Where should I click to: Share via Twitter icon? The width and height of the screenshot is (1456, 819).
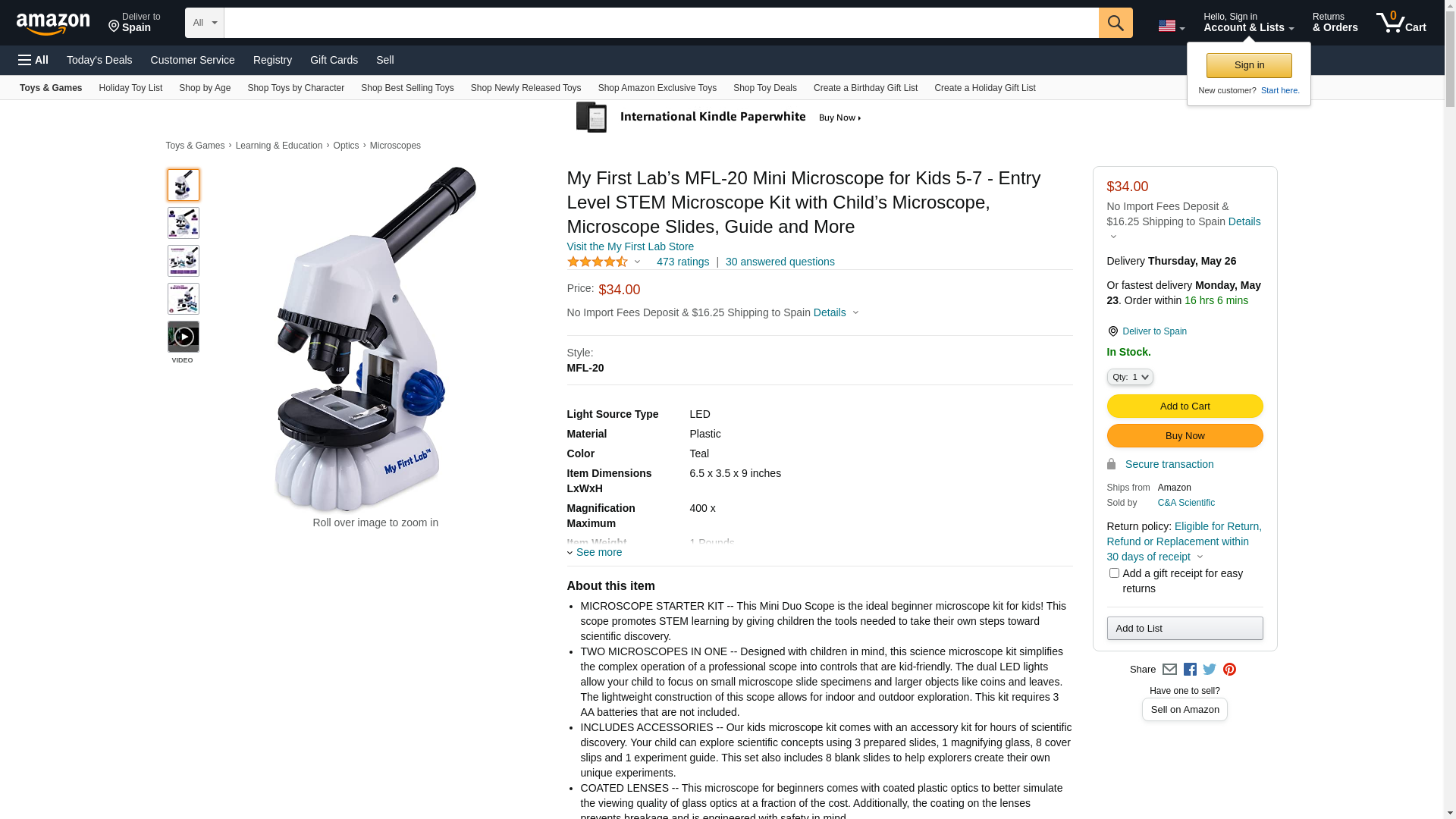tap(1210, 670)
